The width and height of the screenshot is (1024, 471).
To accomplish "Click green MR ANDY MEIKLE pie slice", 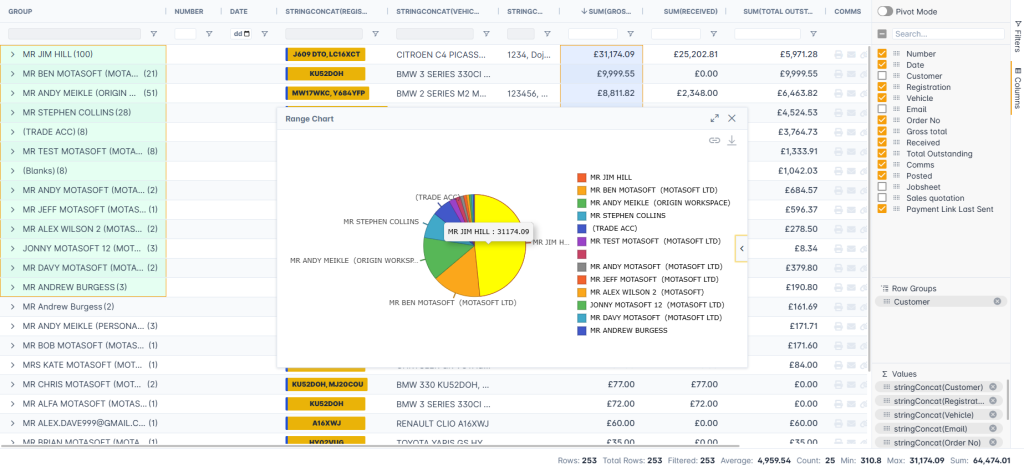I will click(x=444, y=258).
